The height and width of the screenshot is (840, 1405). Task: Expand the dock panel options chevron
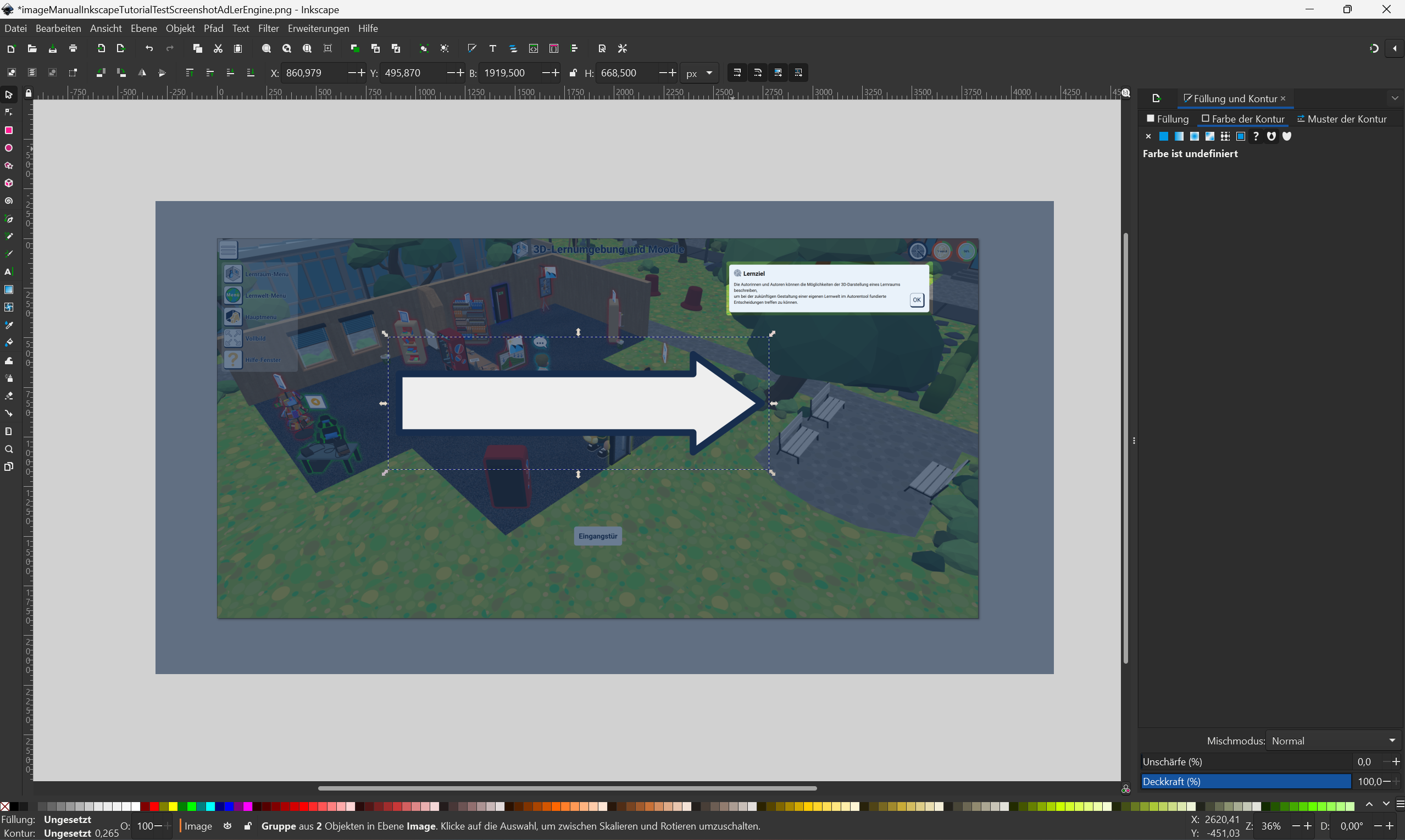pyautogui.click(x=1394, y=98)
